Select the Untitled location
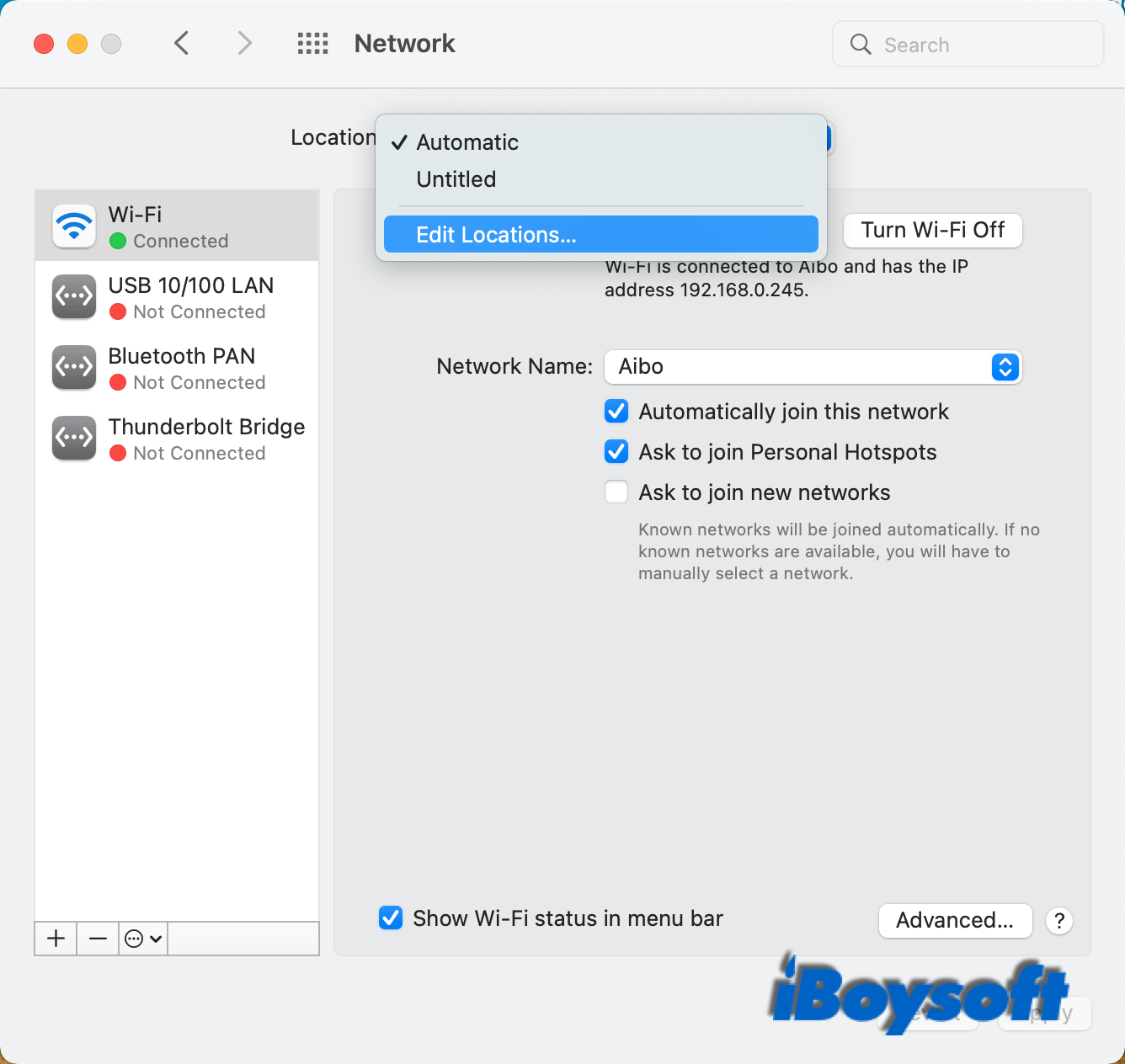 pyautogui.click(x=456, y=179)
